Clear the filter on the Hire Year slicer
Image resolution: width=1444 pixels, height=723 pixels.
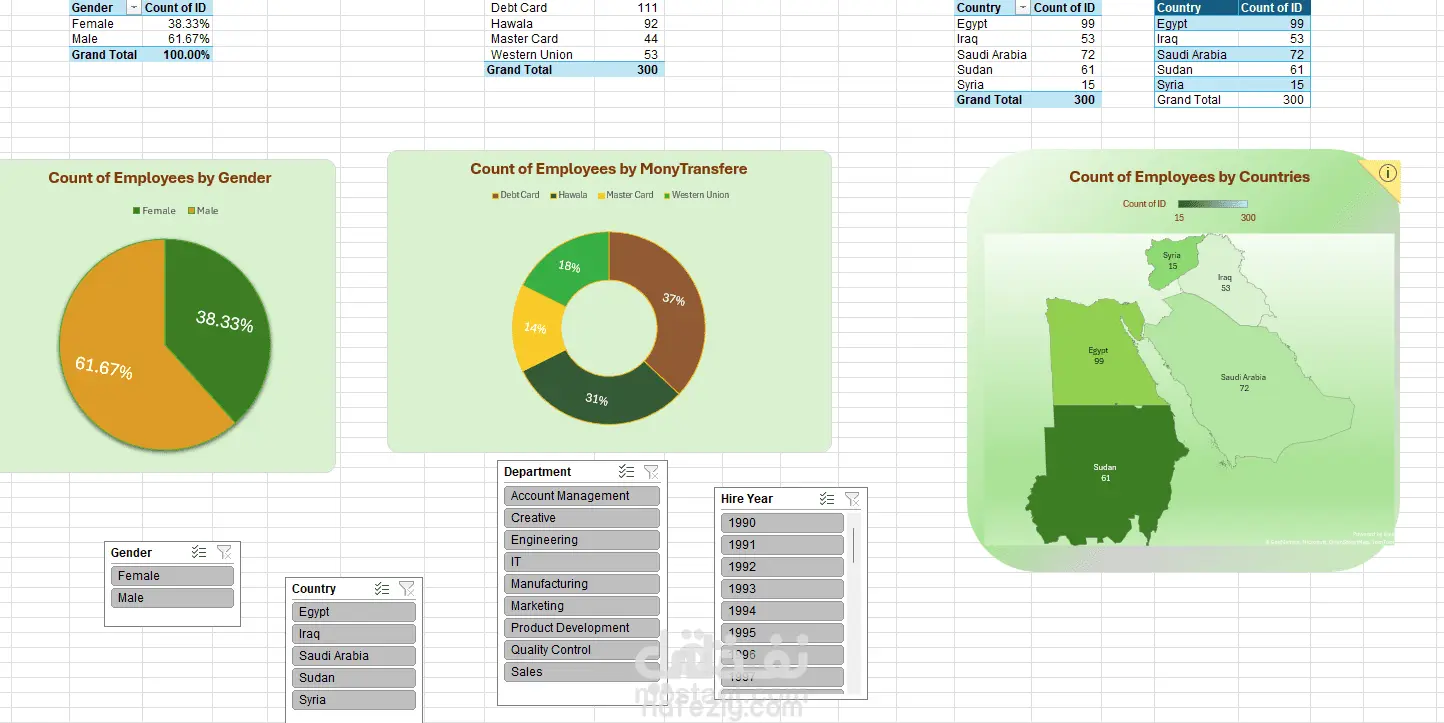coord(852,499)
